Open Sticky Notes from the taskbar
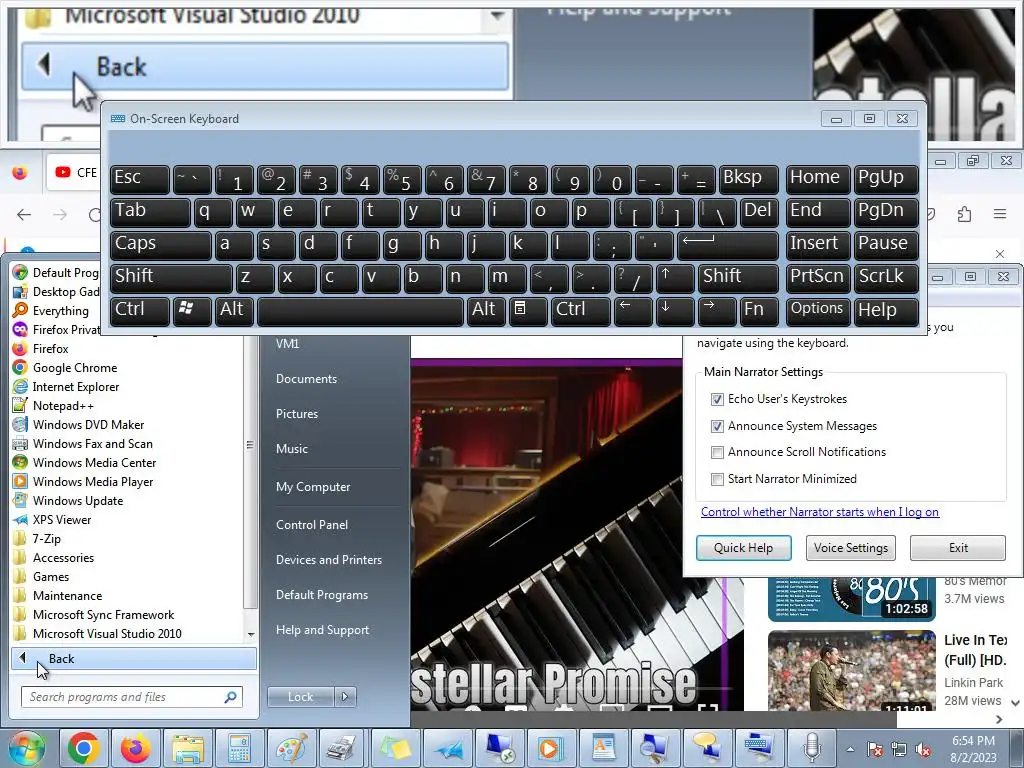 pyautogui.click(x=396, y=748)
